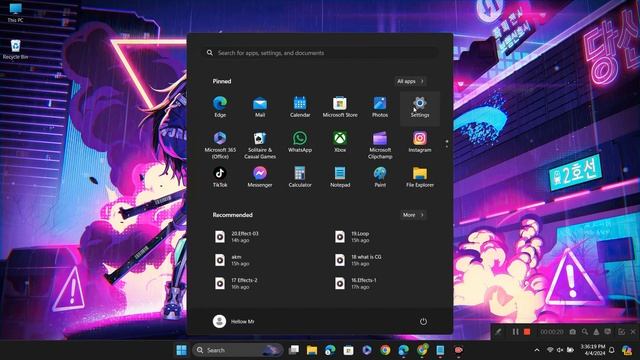Open Microsoft Store on the taskbar

tap(348, 350)
